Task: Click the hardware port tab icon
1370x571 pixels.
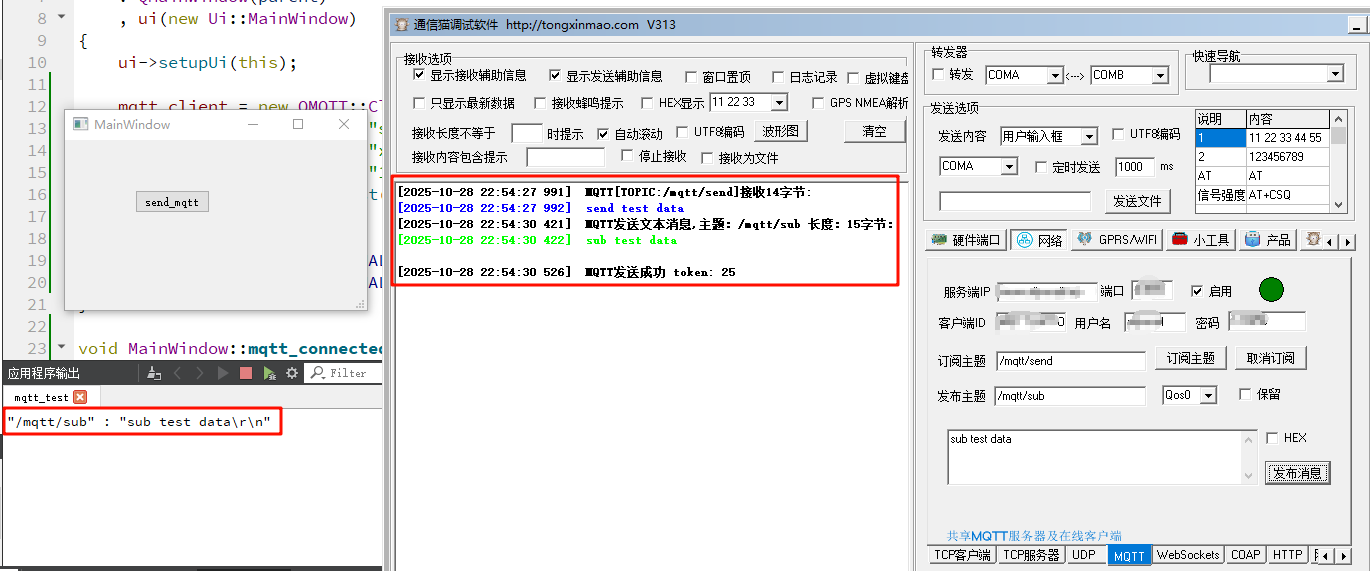Action: (938, 240)
